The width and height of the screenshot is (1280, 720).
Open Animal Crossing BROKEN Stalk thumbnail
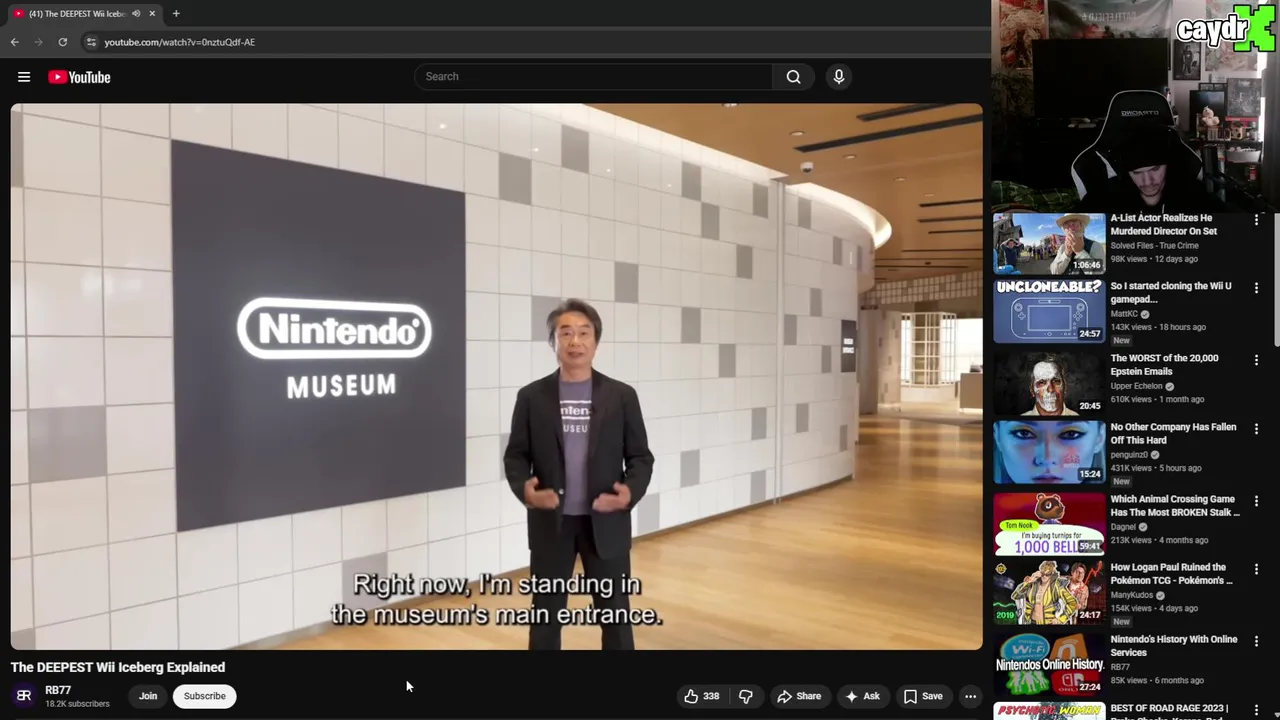[x=1049, y=524]
